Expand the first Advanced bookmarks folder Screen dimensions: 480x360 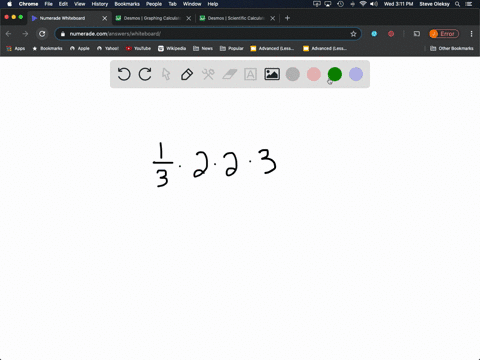(272, 48)
